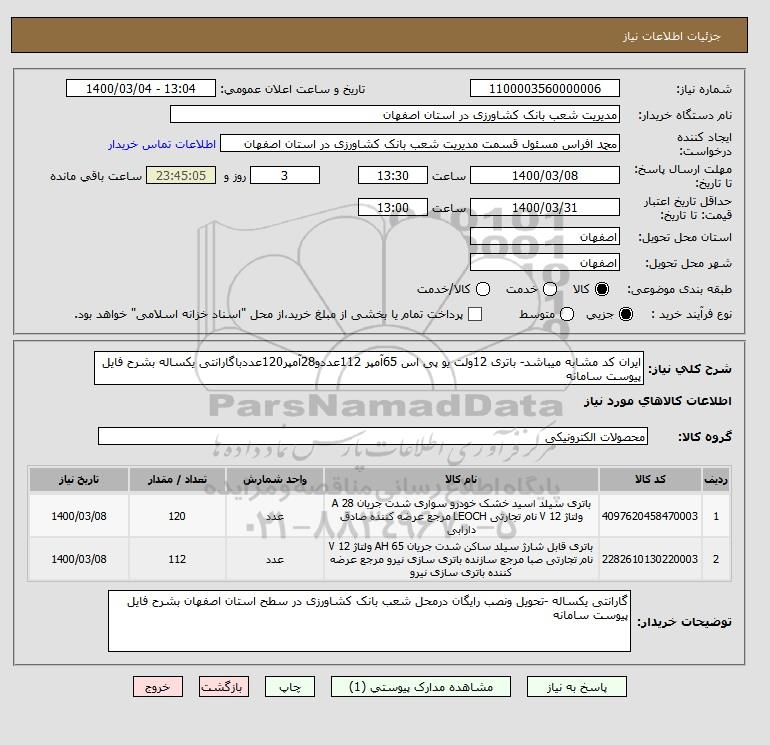Click the جزئیات اطلاعات نیاز header title
Image resolution: width=770 pixels, height=745 pixels.
click(671, 36)
